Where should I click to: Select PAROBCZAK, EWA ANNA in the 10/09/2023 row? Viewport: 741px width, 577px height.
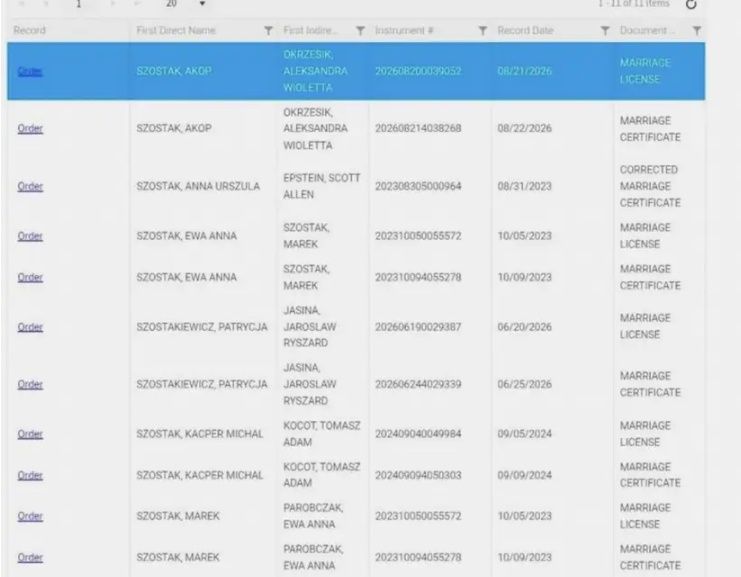tap(313, 557)
